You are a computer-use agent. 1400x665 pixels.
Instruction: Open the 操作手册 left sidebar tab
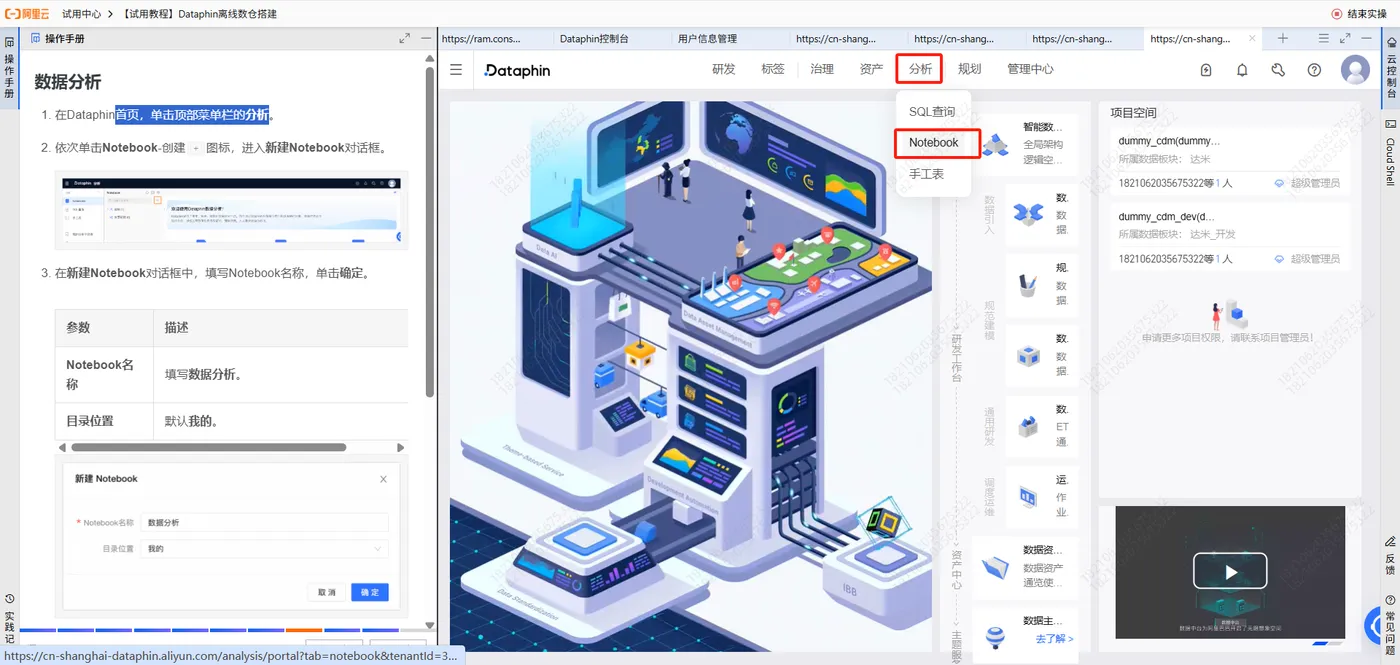point(9,70)
